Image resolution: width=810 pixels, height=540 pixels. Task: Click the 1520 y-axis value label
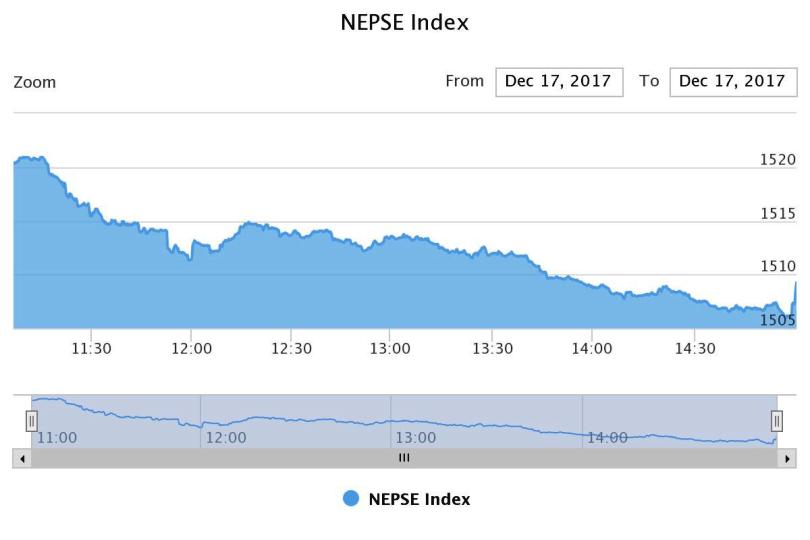777,159
